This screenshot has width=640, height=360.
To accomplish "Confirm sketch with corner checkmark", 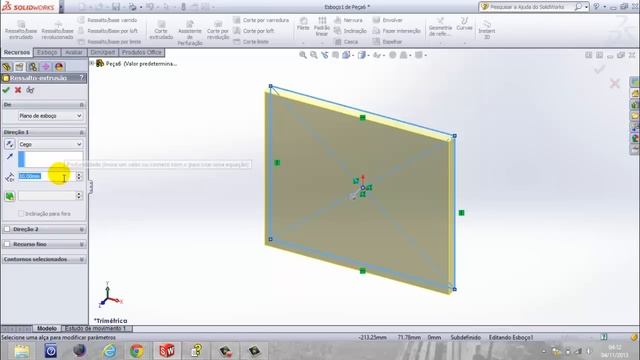I will pyautogui.click(x=599, y=69).
